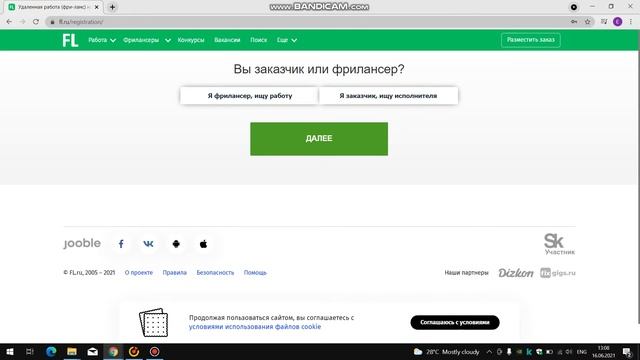Select 'Я заказчик, ищу исполнителя' option
This screenshot has height=360, width=640.
click(x=388, y=96)
